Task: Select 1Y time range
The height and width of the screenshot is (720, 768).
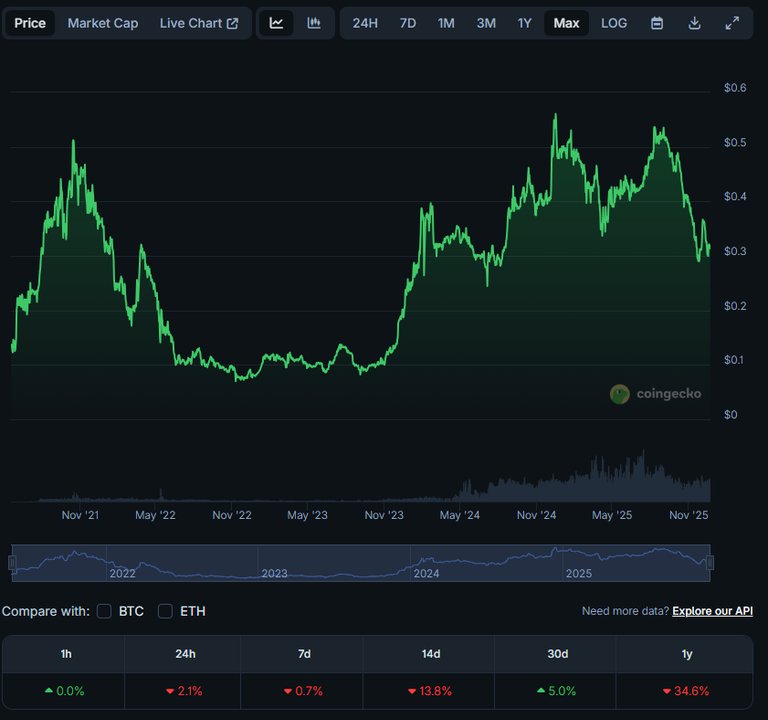Action: pyautogui.click(x=525, y=23)
